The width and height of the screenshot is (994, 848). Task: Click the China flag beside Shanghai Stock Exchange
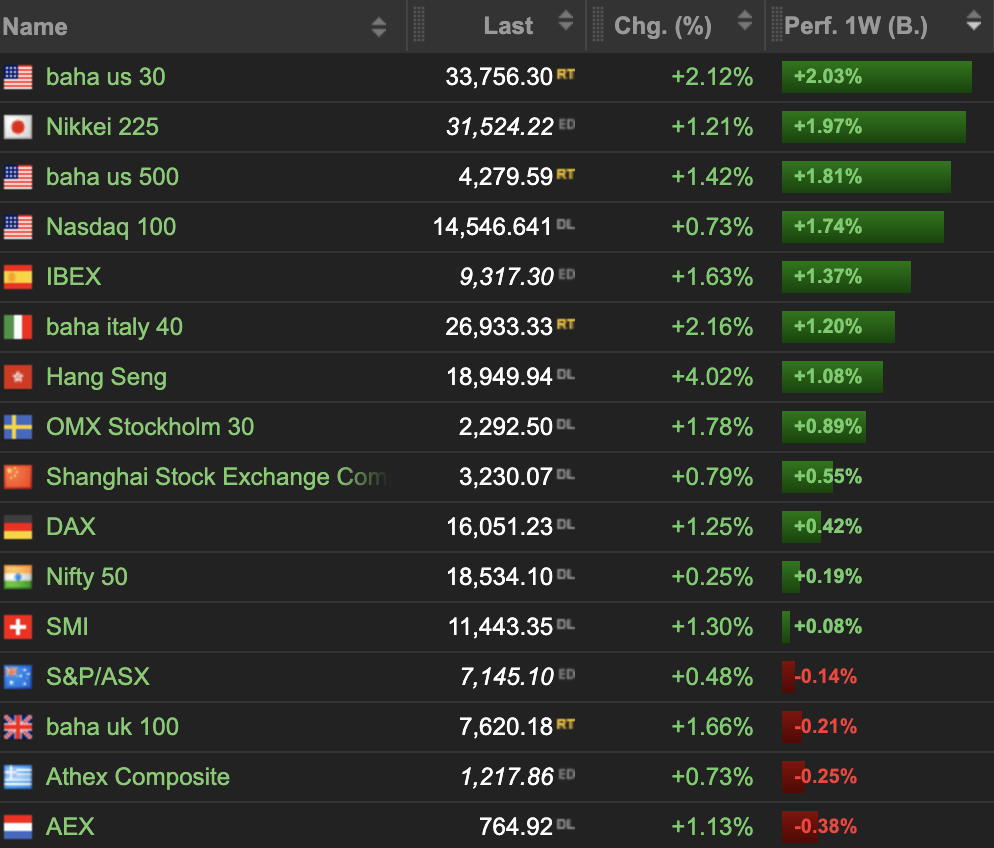tap(18, 477)
